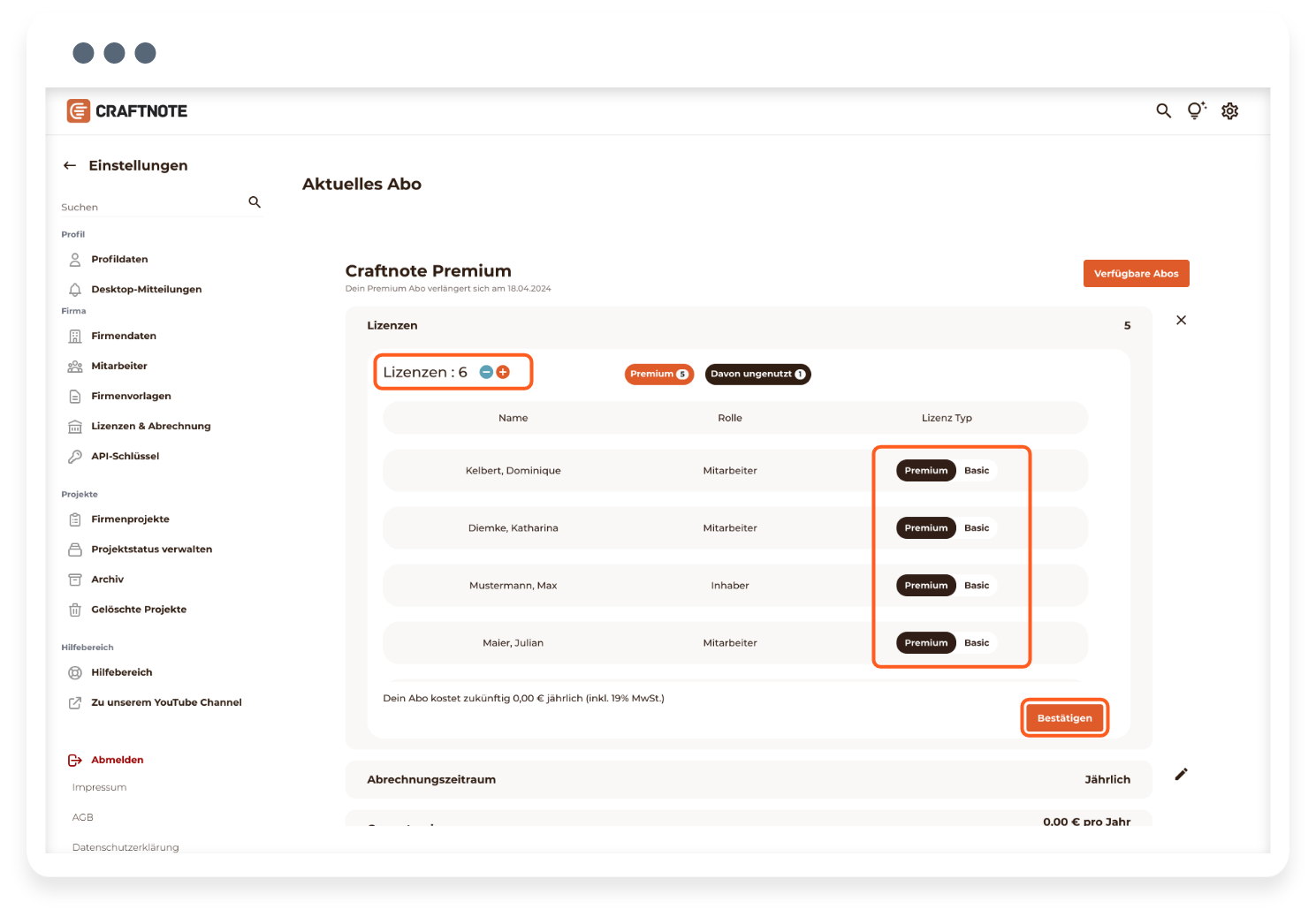
Task: Open the Archiv page
Action: click(x=107, y=579)
